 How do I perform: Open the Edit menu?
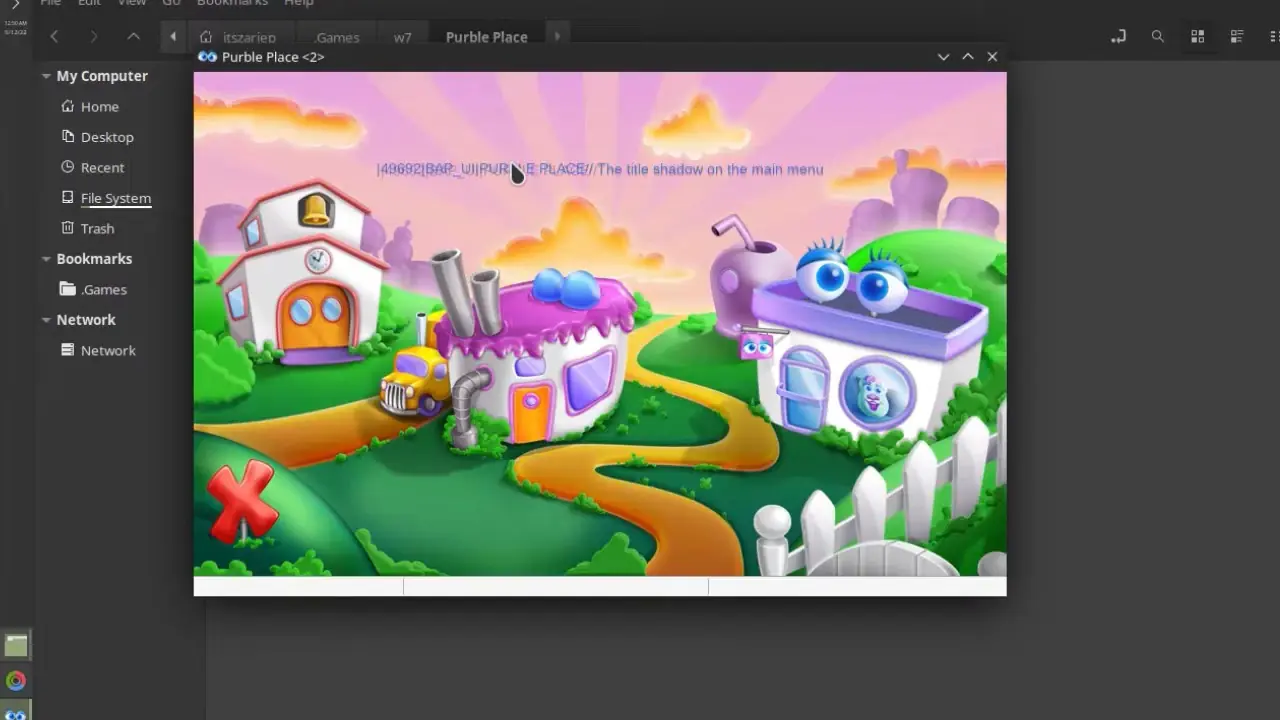click(89, 3)
